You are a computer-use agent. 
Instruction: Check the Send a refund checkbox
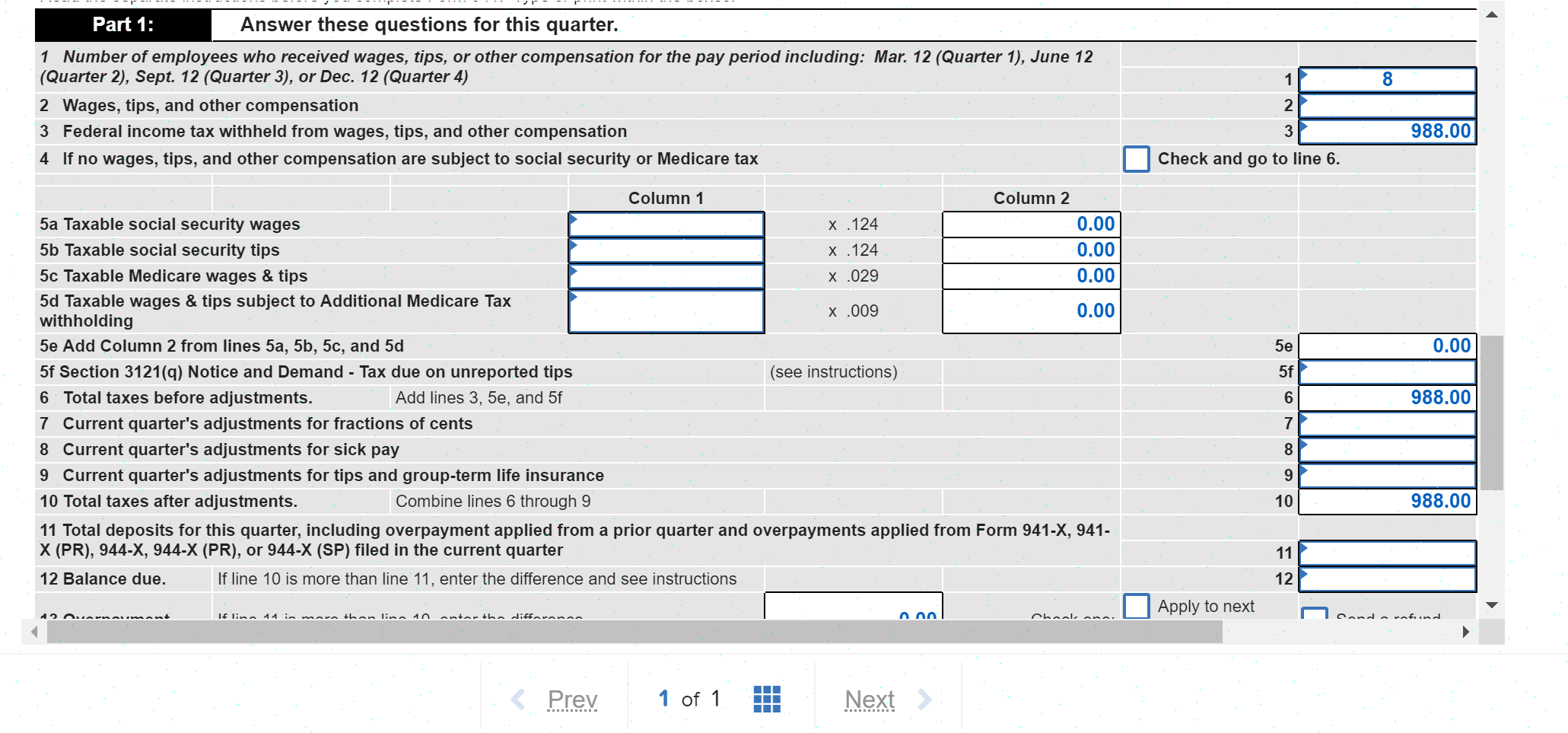coord(1315,613)
